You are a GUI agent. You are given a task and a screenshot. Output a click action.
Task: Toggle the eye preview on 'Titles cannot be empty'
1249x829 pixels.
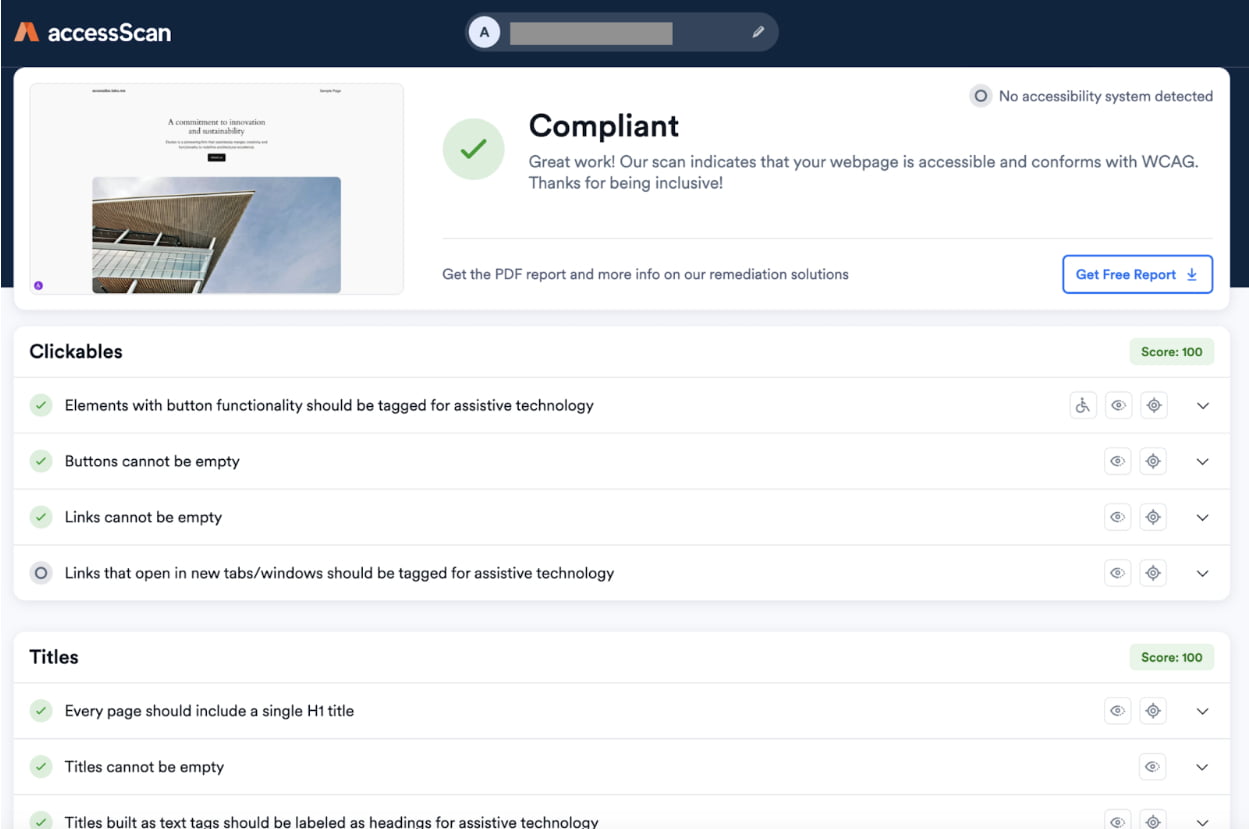[1152, 766]
